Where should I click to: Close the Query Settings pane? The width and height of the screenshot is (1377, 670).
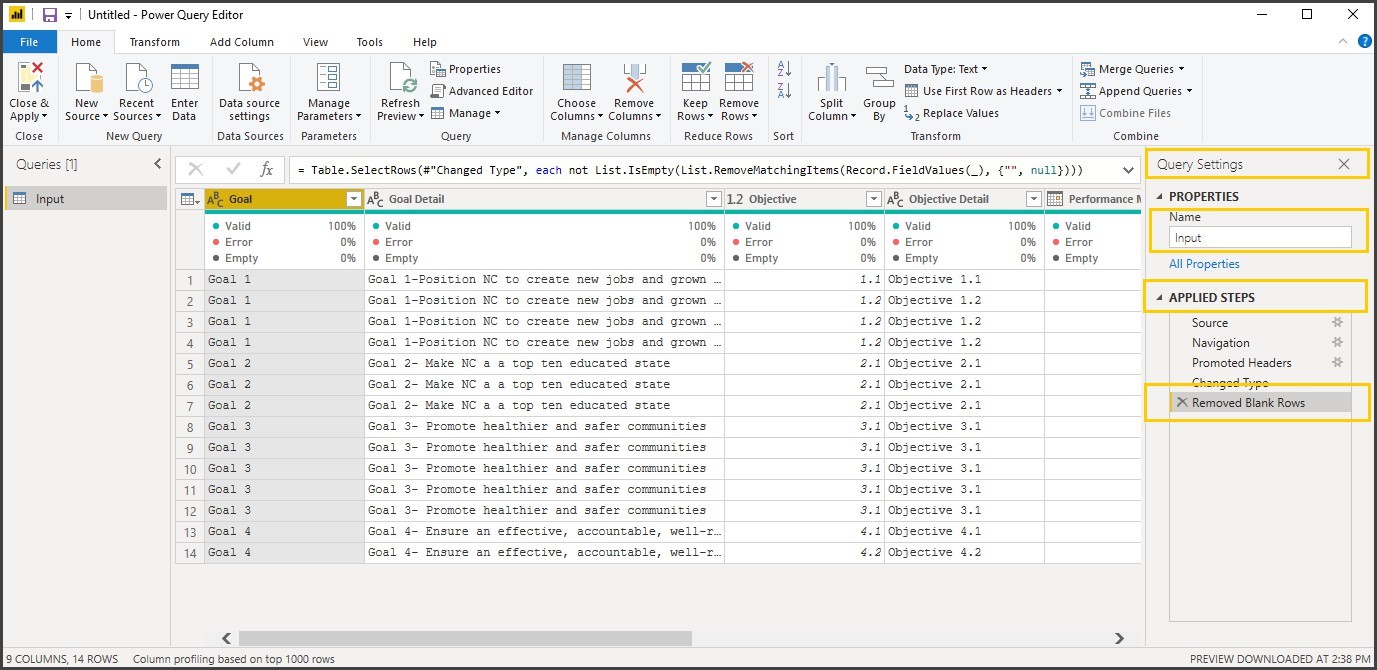tap(1344, 164)
